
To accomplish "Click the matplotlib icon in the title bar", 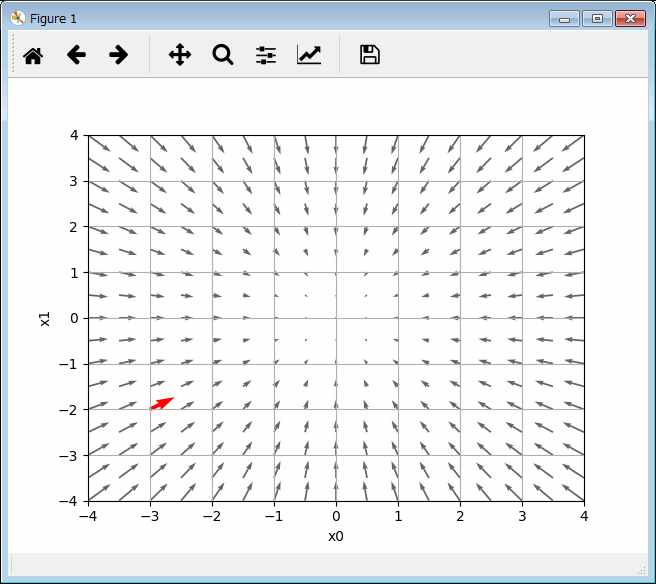I will coord(17,18).
